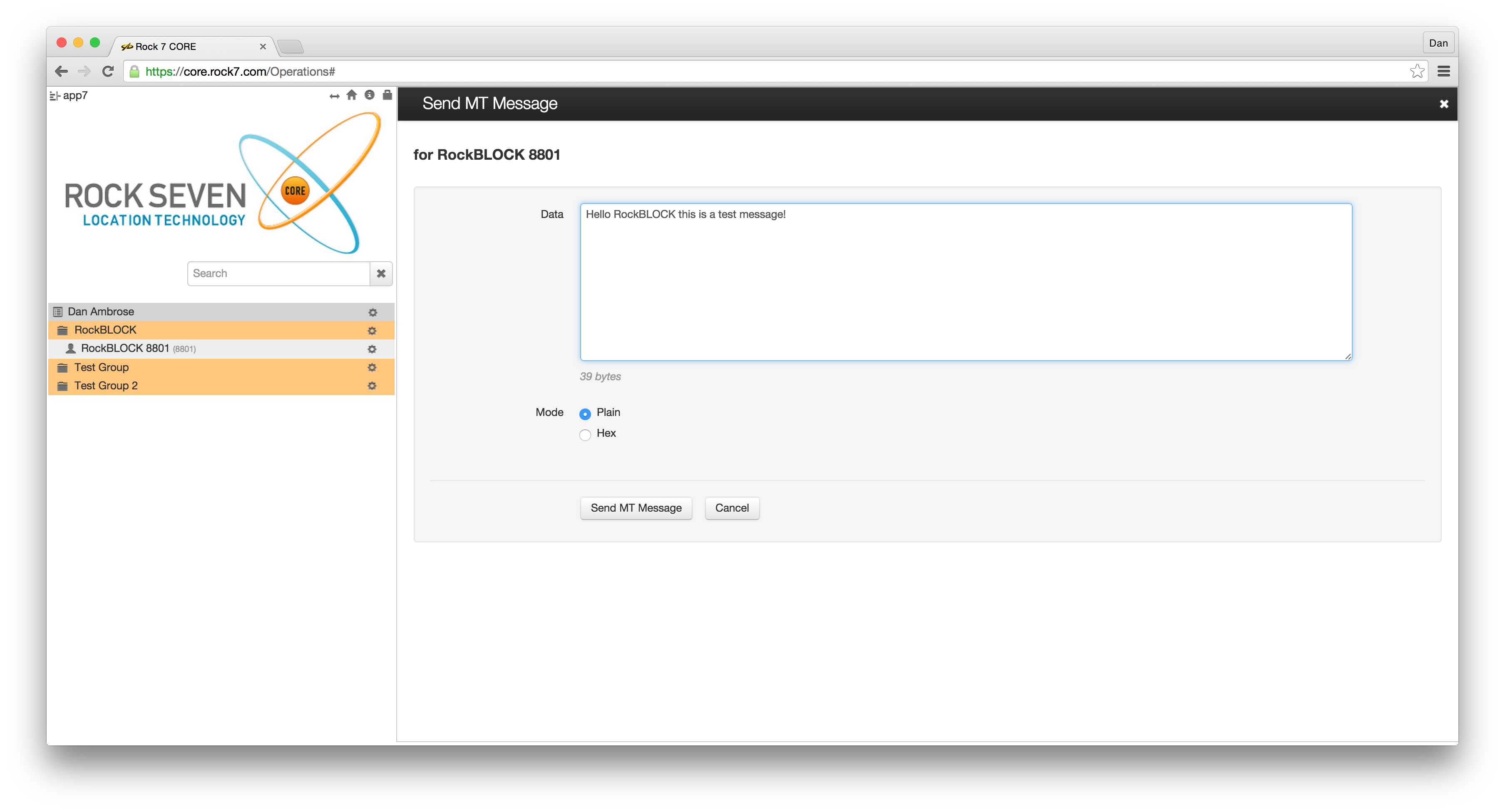The image size is (1505, 812).
Task: Select the Dan Ambrose account row
Action: (x=221, y=312)
